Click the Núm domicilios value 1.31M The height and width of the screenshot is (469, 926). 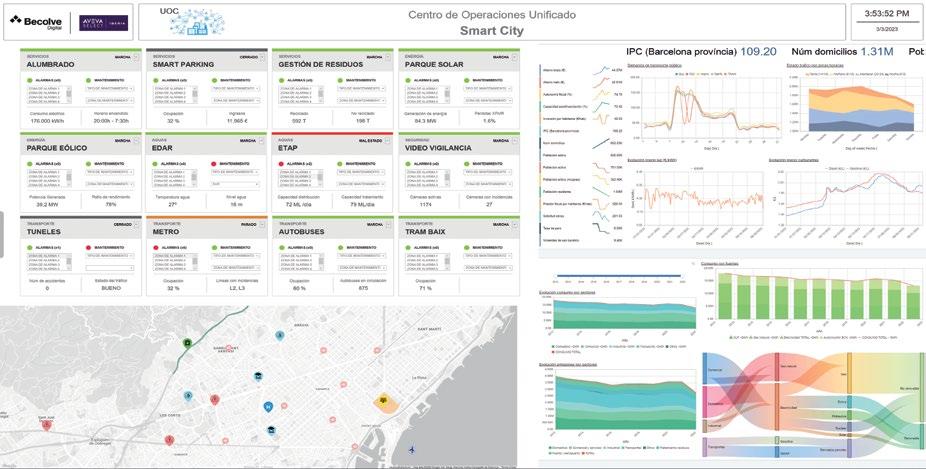pos(877,51)
